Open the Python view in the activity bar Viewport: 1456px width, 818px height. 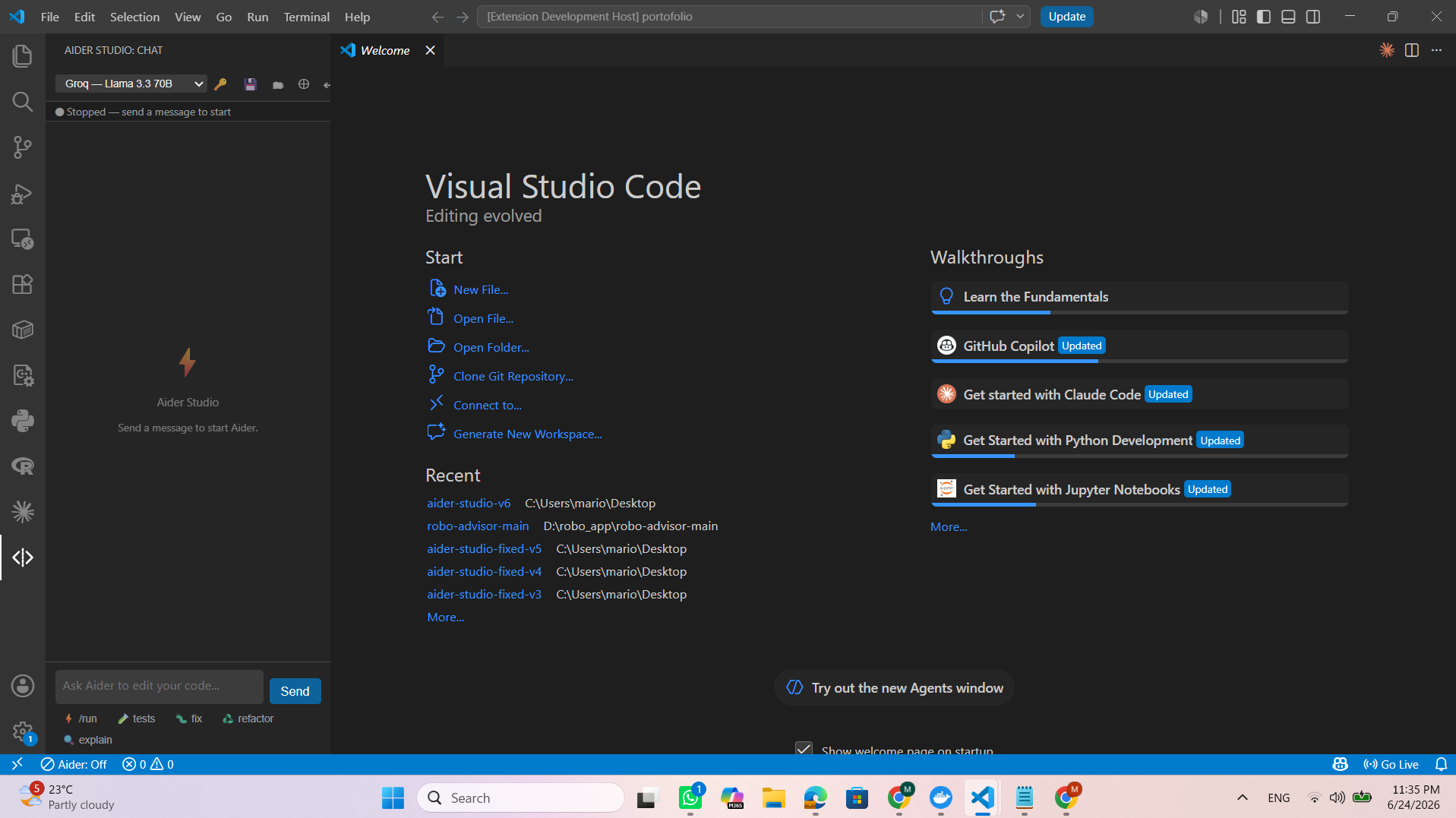(x=23, y=421)
